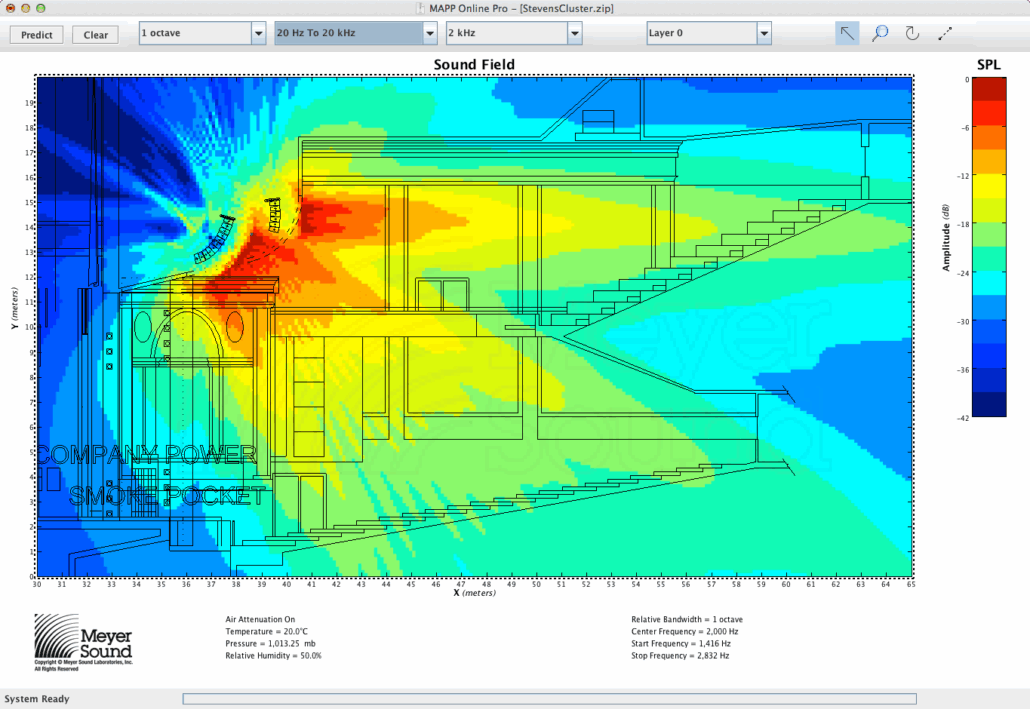
Task: Activate the magnifier zoom tool
Action: 879,33
